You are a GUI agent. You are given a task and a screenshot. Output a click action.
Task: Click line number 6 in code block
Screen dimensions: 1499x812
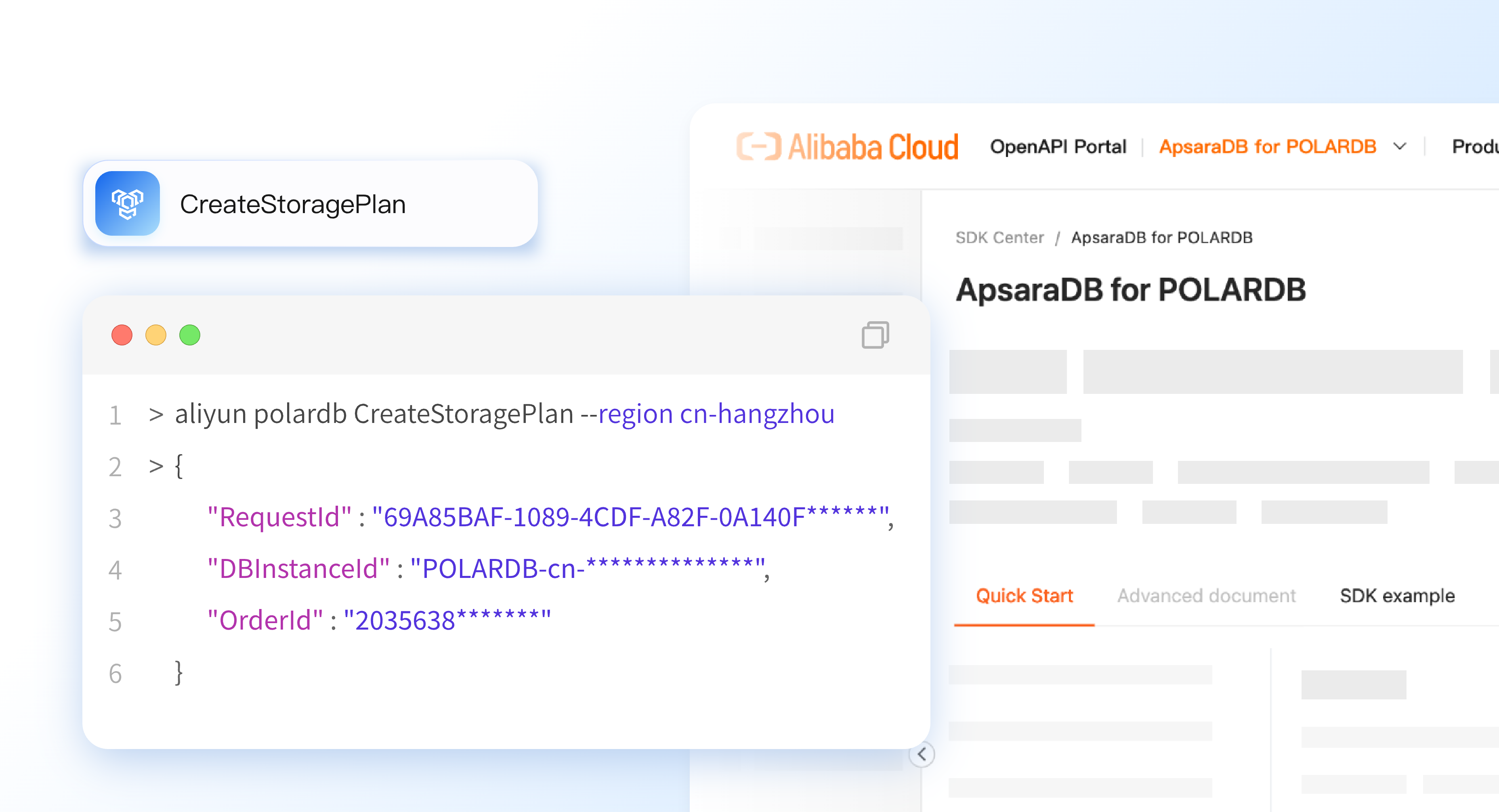tap(115, 673)
